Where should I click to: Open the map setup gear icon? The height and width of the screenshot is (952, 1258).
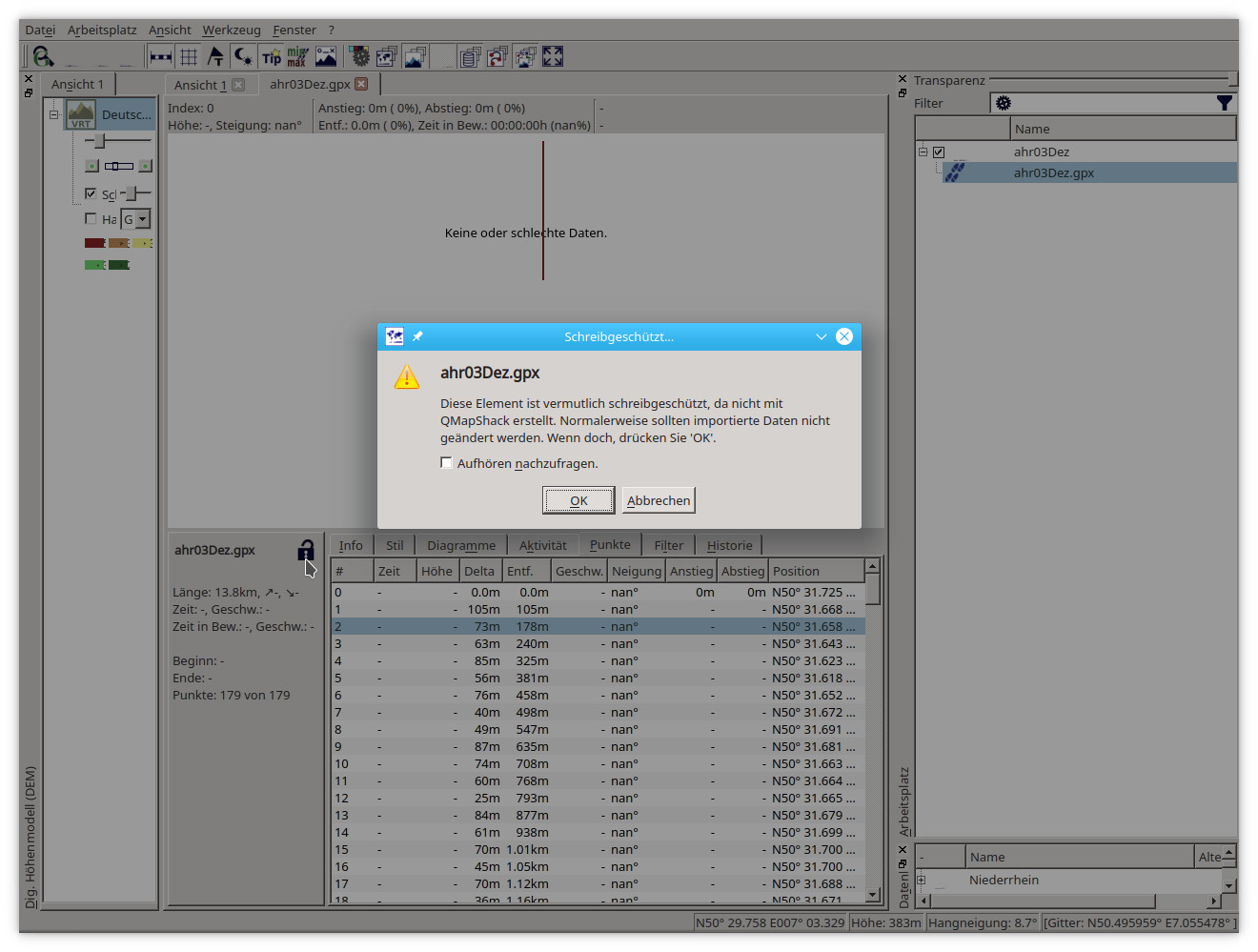pyautogui.click(x=360, y=57)
